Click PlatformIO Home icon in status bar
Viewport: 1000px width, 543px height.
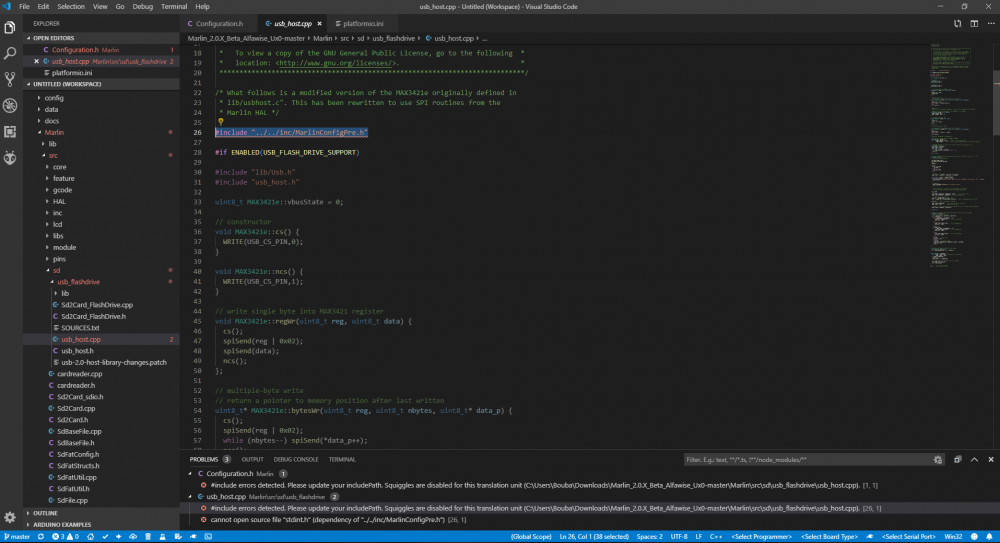(x=91, y=537)
